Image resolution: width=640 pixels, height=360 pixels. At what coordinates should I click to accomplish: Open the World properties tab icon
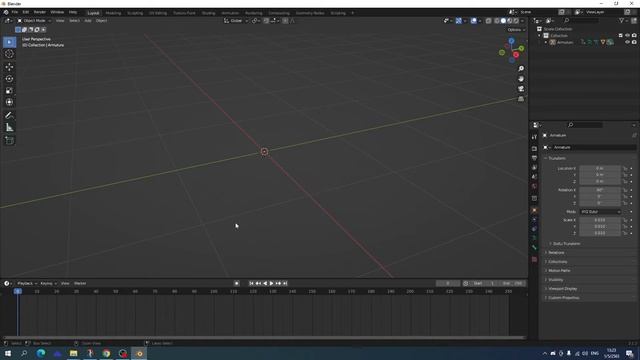coord(534,186)
